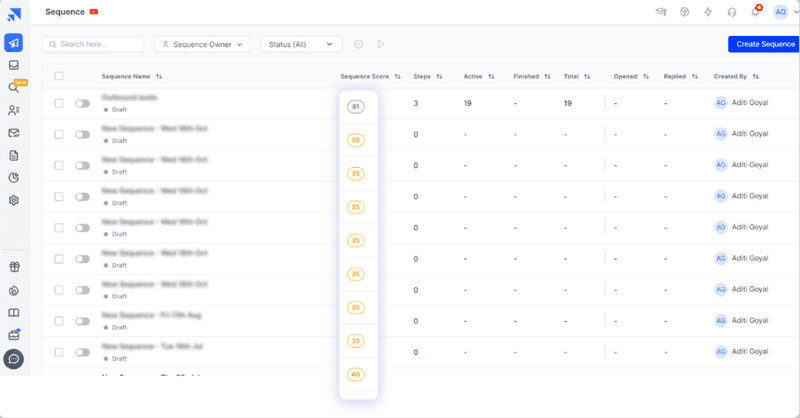Open the reports pie chart sidebar icon

click(x=14, y=178)
